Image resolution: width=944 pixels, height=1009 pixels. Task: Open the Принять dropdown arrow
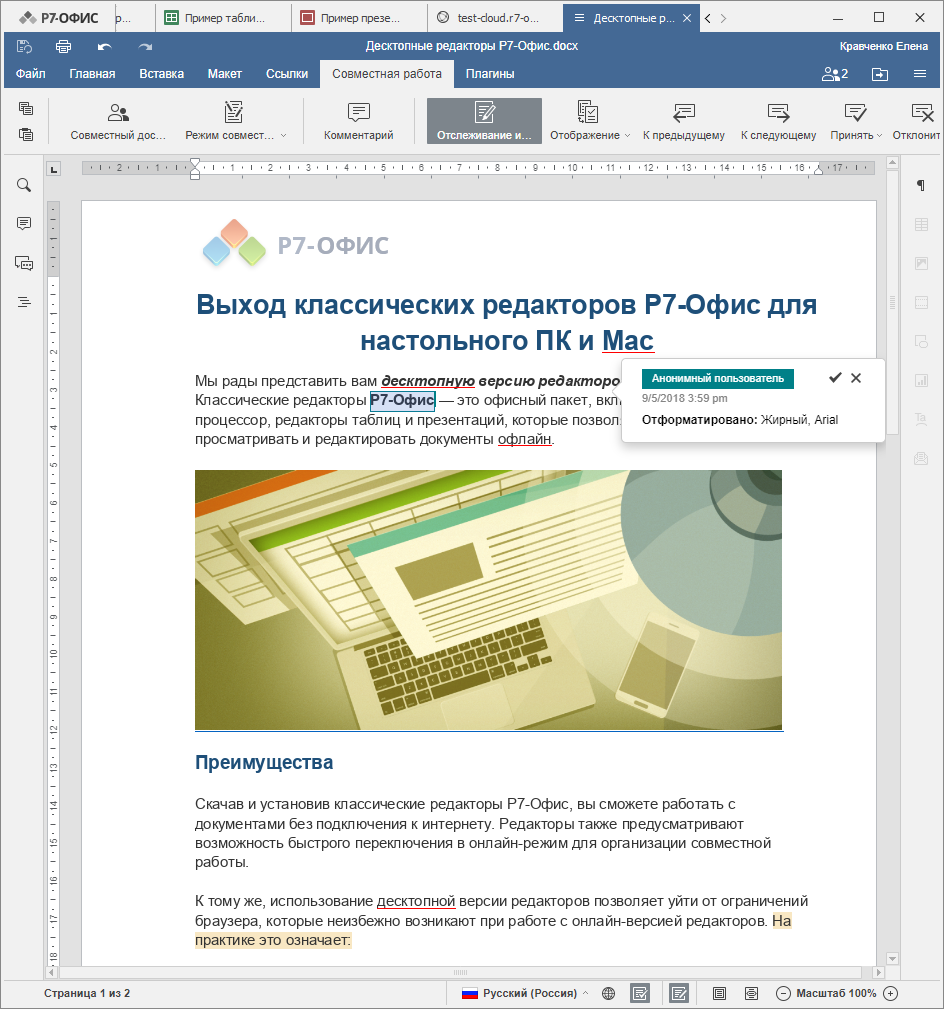click(879, 136)
